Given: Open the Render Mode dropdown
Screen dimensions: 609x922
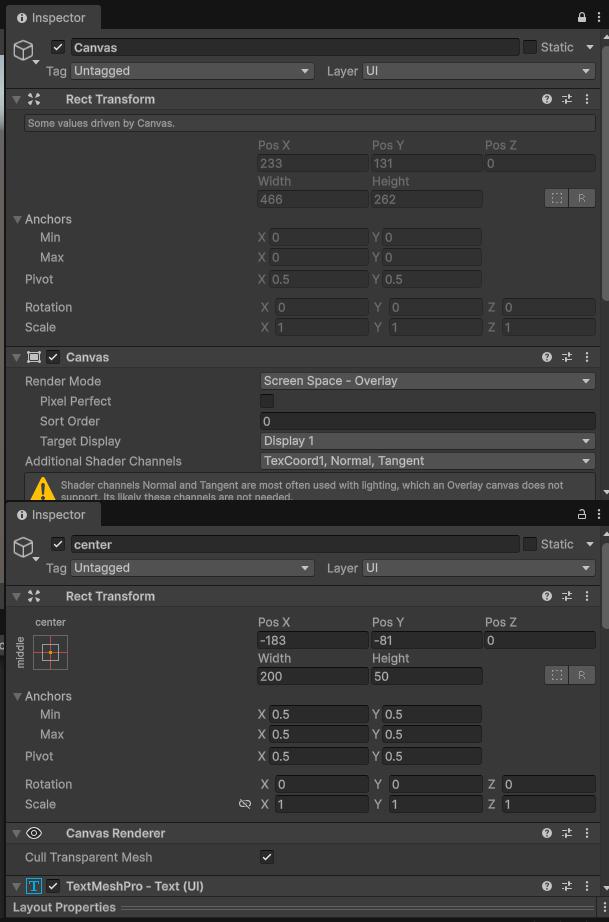Looking at the screenshot, I should click(427, 381).
